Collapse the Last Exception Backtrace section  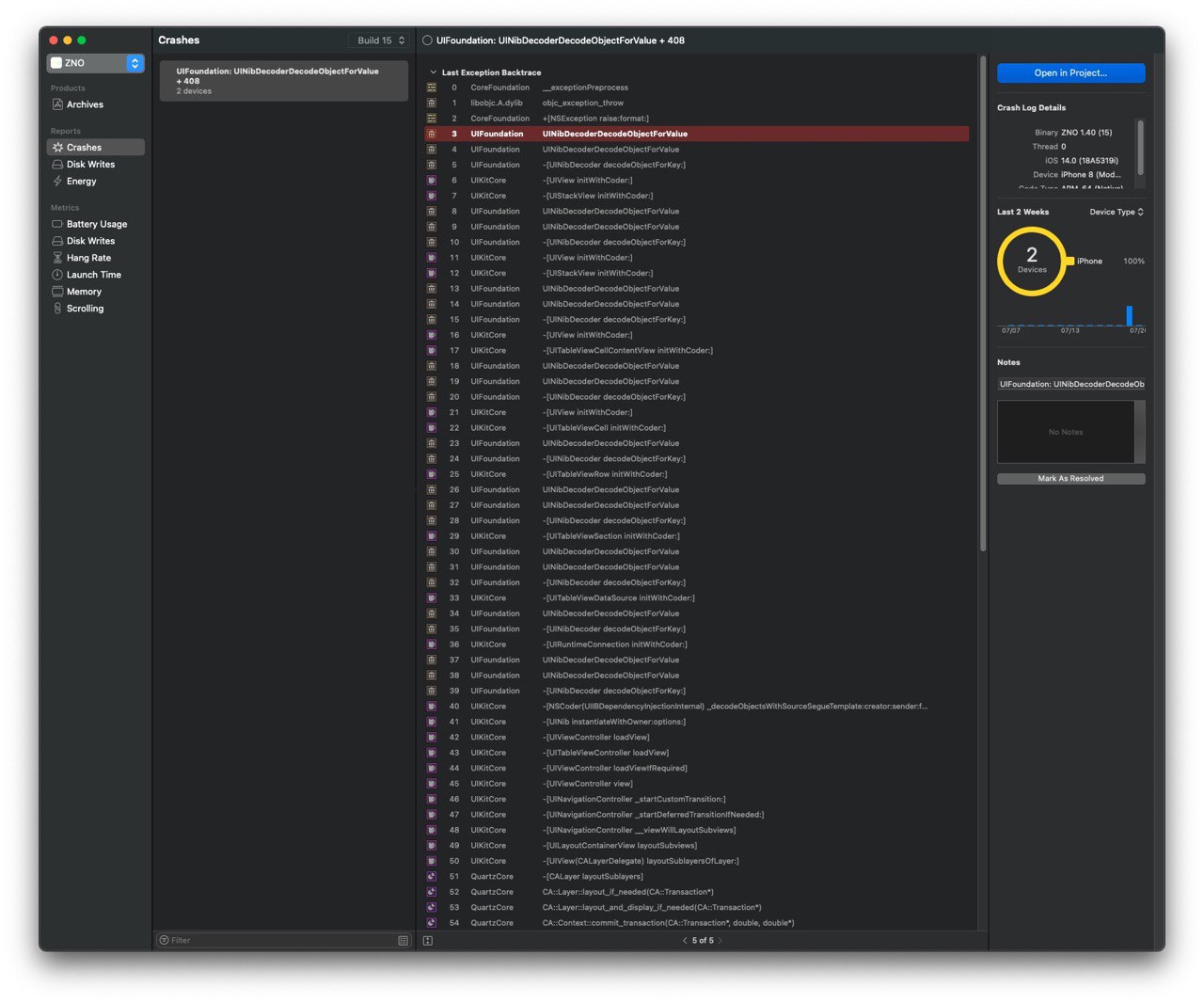pos(434,72)
